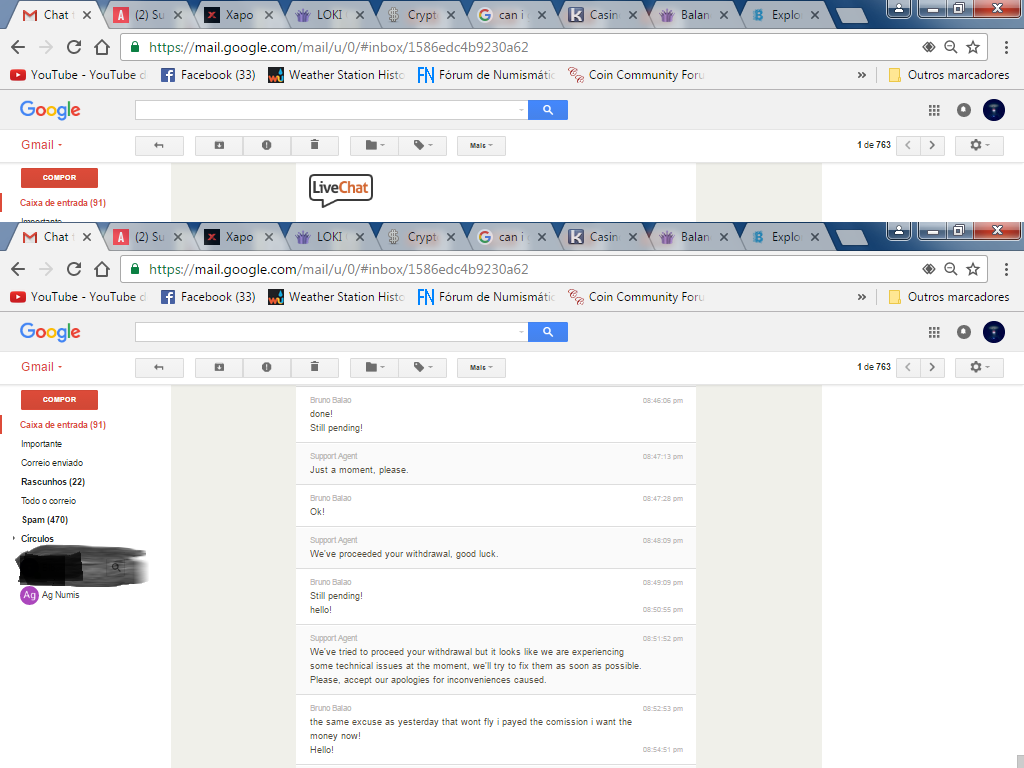Click COMPOR button in upper window
The image size is (1024, 768).
tap(59, 178)
